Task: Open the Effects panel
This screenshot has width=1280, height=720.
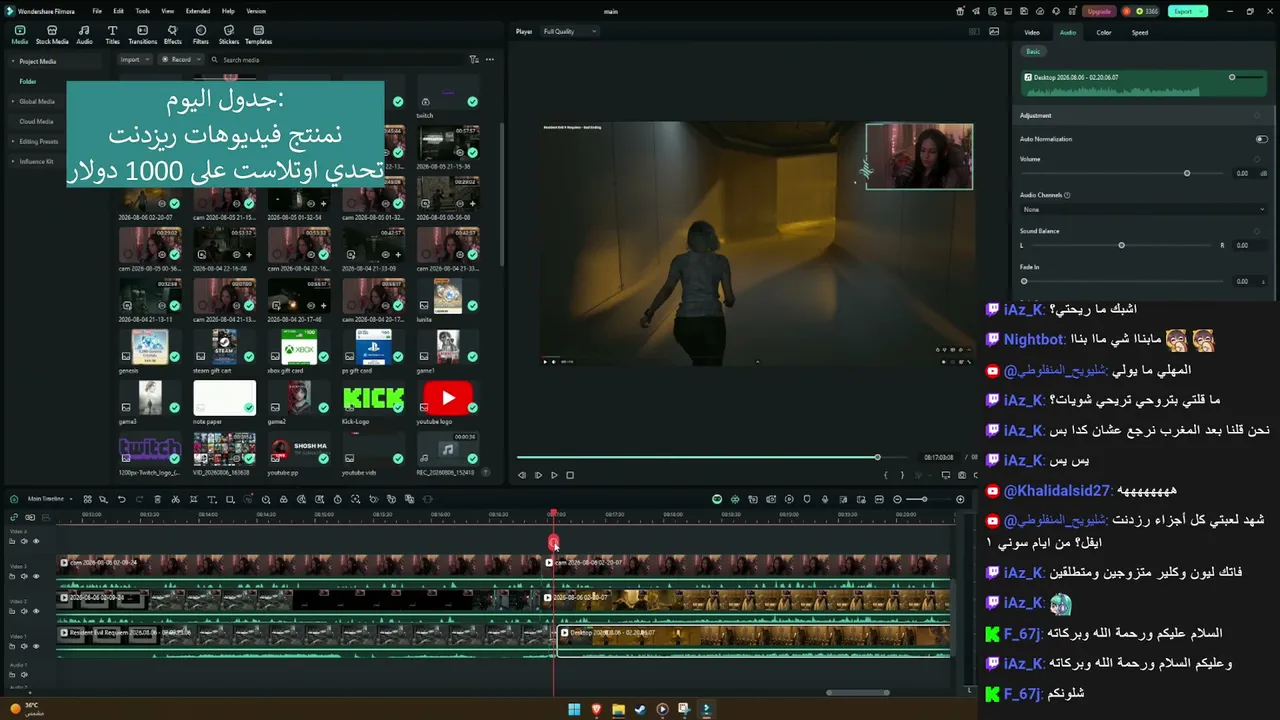Action: (173, 35)
